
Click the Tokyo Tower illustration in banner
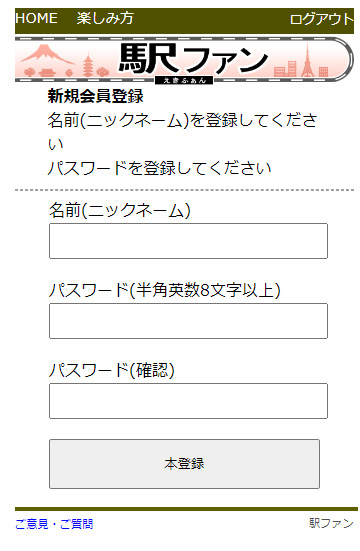(x=308, y=60)
